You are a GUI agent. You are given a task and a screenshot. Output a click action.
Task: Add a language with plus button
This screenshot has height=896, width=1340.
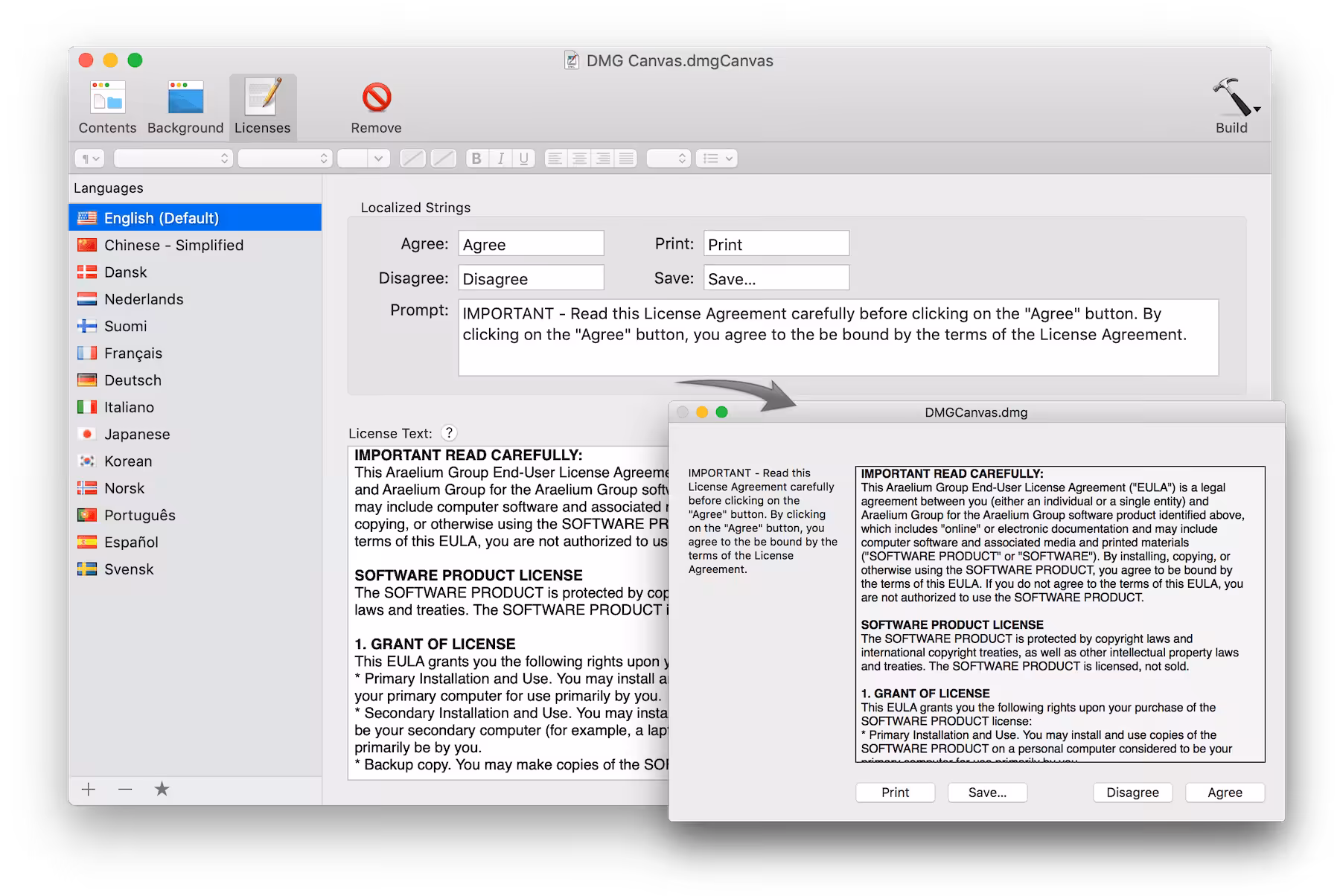(89, 790)
